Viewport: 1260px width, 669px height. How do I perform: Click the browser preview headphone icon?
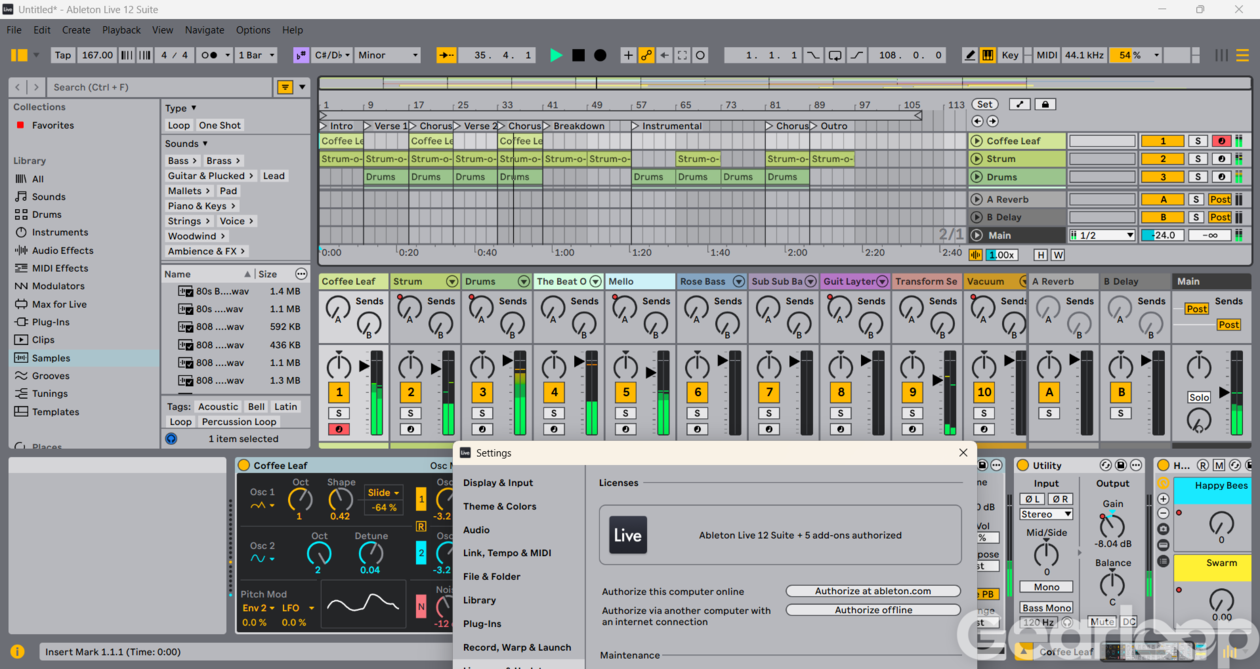coord(171,439)
